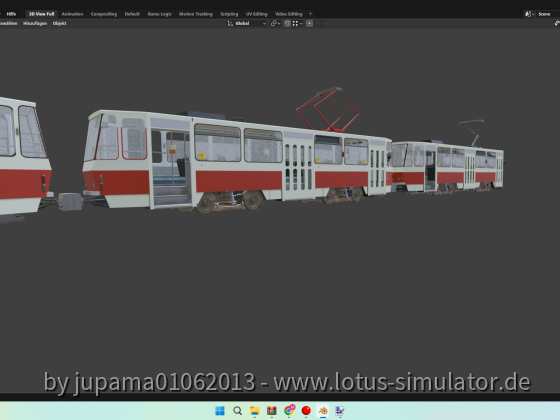Open the snapping options dropdown

(x=298, y=23)
